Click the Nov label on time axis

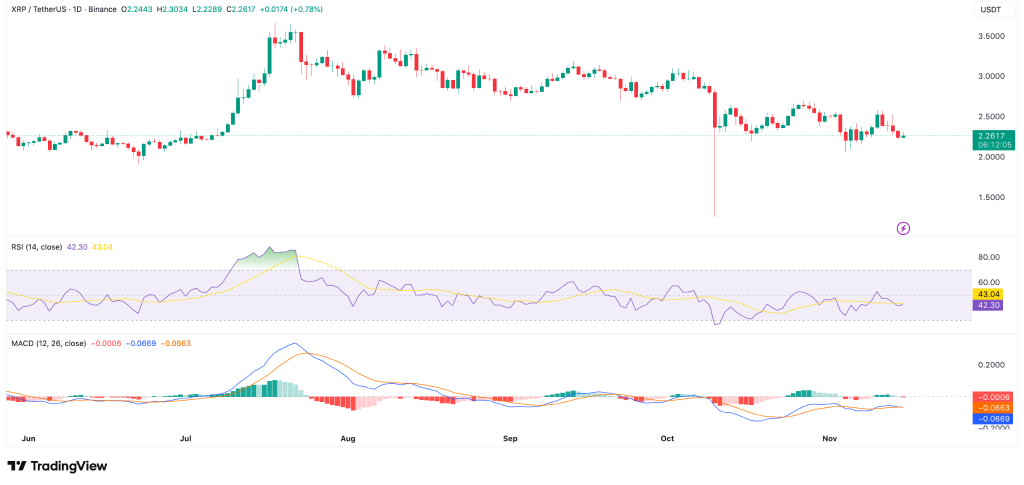tap(830, 439)
